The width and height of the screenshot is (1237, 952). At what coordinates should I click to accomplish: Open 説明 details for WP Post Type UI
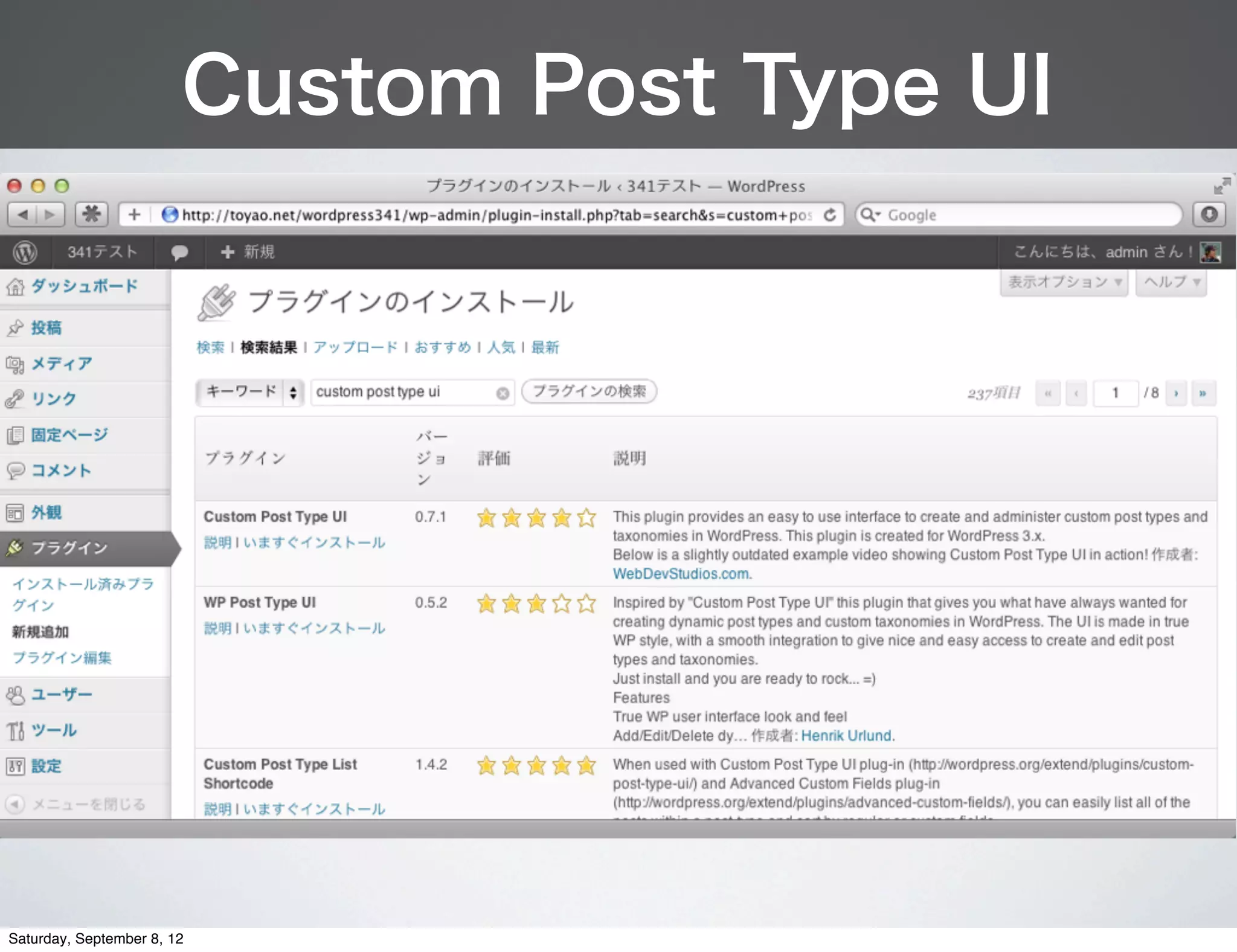click(x=217, y=628)
